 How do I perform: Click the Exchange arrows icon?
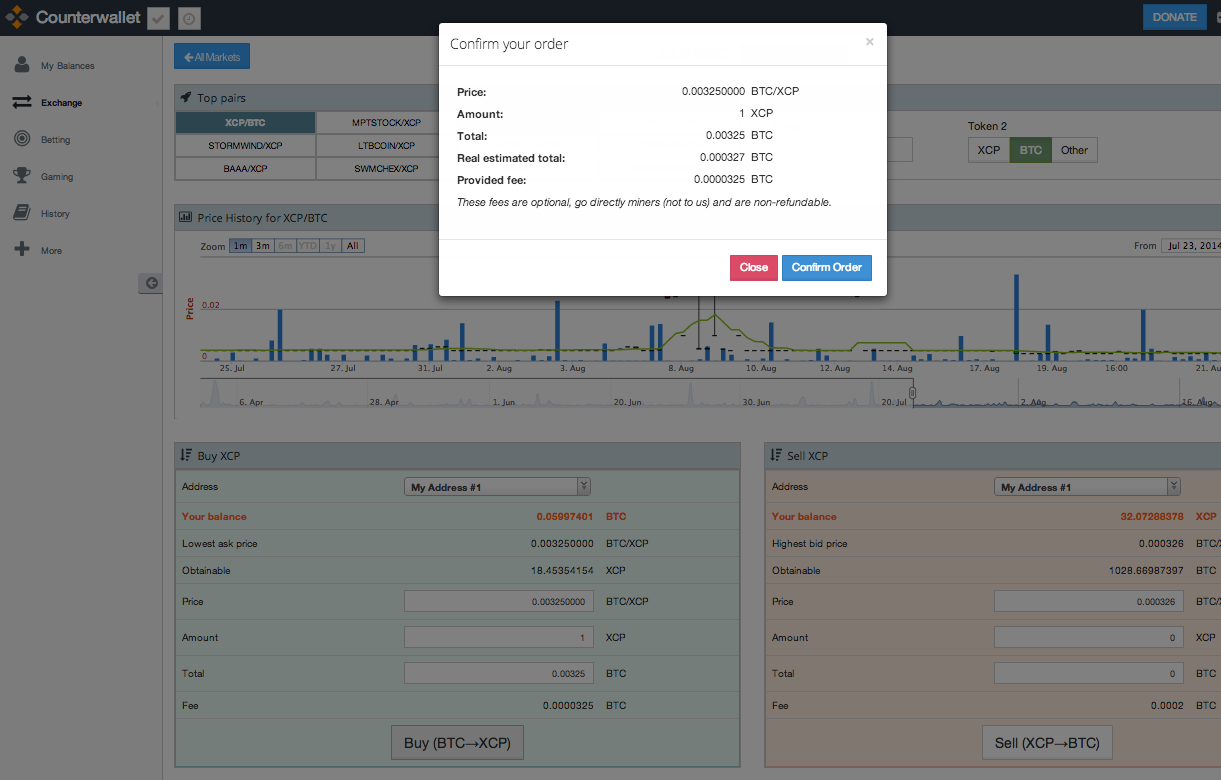[22, 102]
